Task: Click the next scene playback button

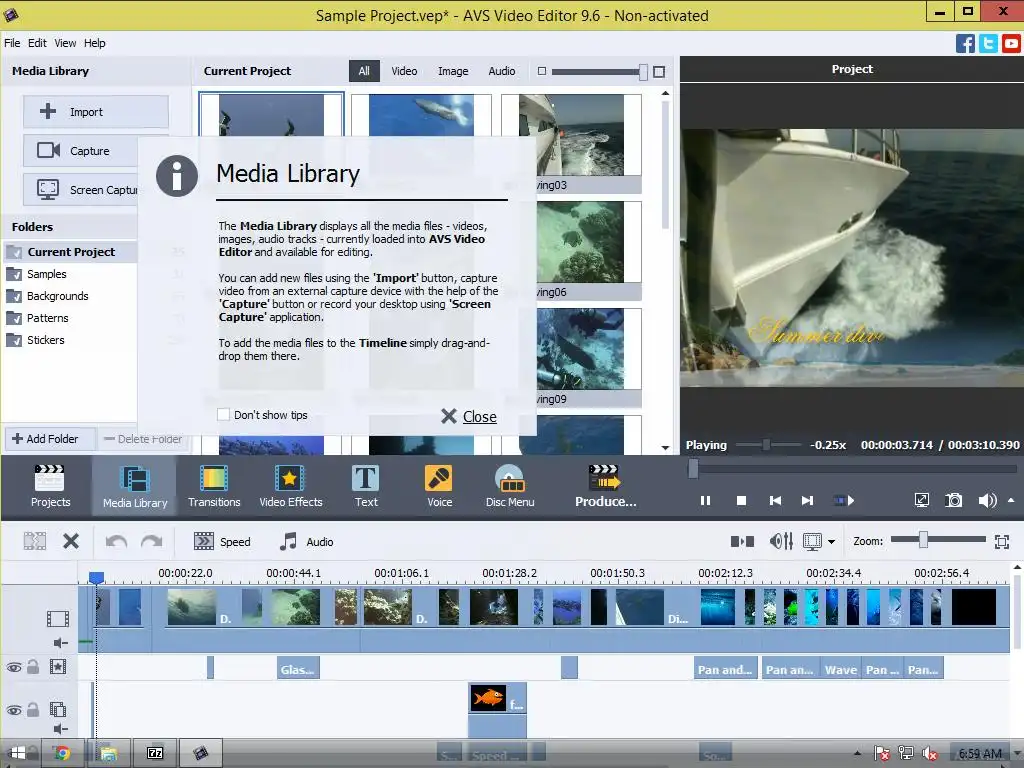Action: pos(844,500)
